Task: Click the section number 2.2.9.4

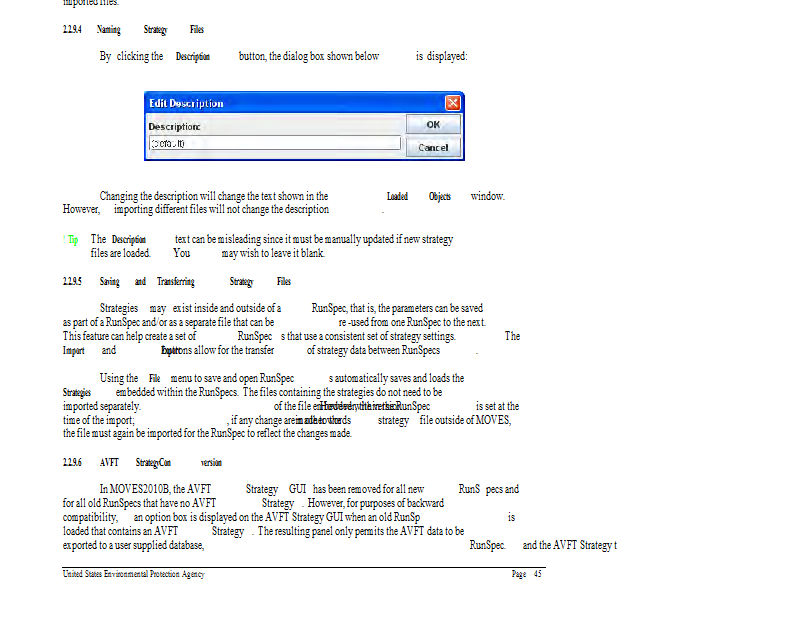Action: point(71,30)
